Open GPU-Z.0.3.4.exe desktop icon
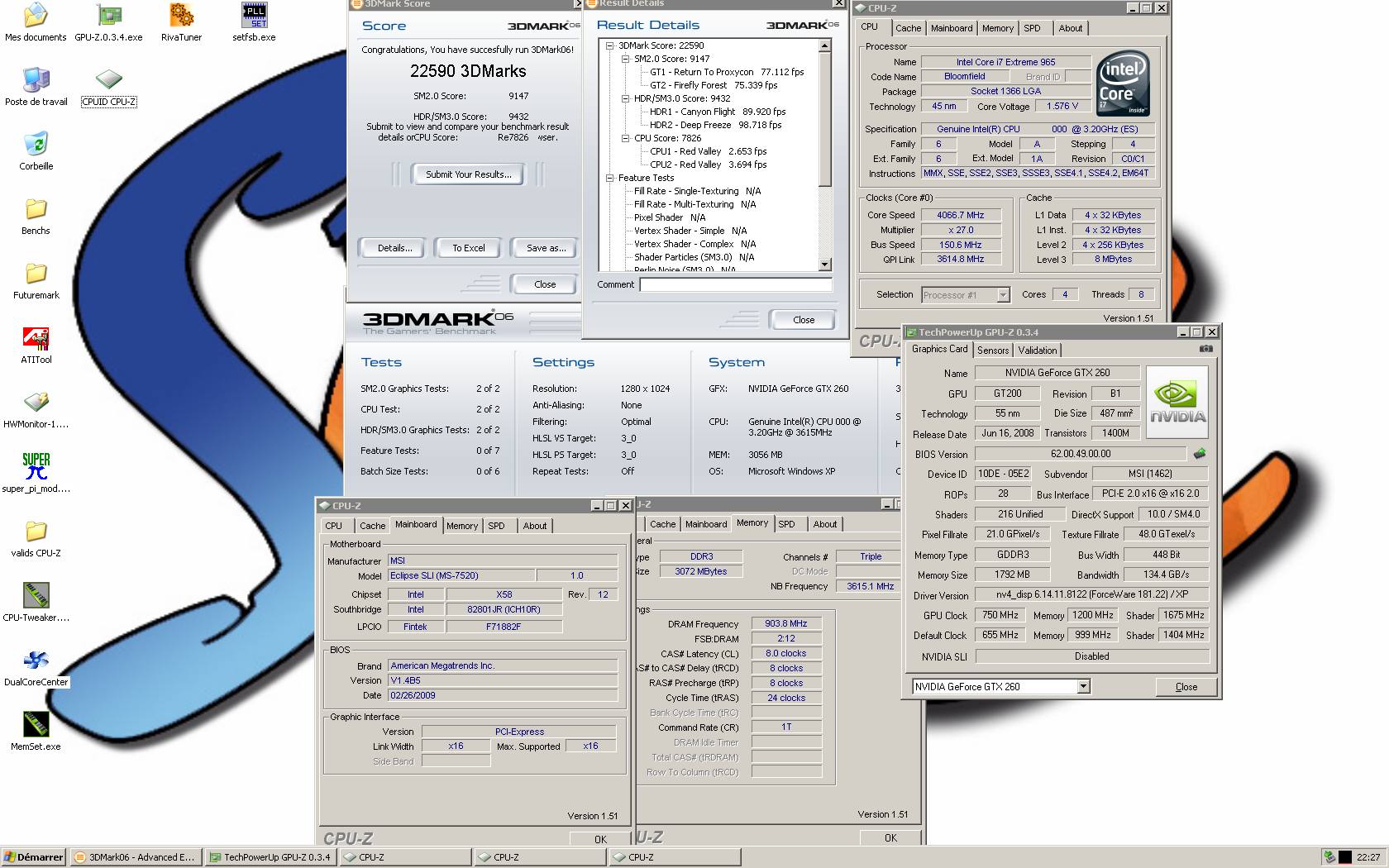 coord(108,21)
